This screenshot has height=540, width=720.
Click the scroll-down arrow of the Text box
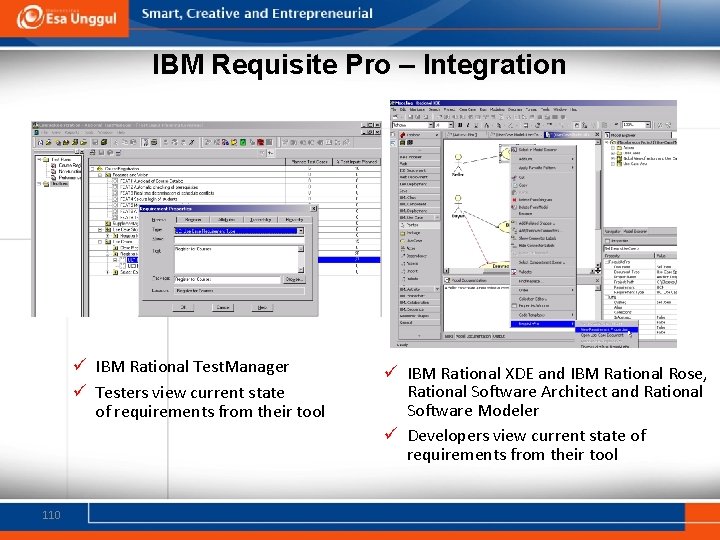tap(301, 270)
